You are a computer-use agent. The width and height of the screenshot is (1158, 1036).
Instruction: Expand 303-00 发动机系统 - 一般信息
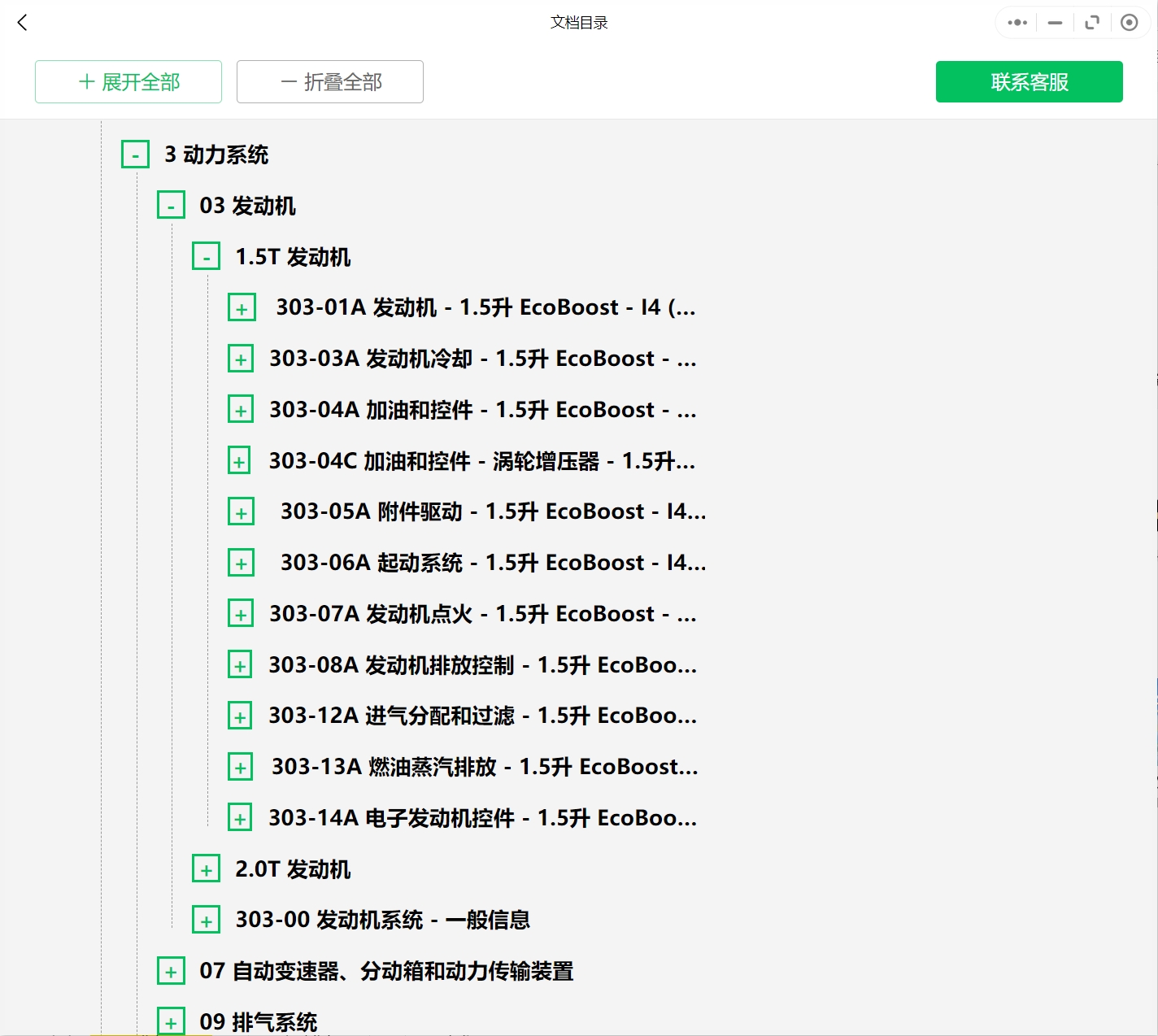(x=206, y=920)
